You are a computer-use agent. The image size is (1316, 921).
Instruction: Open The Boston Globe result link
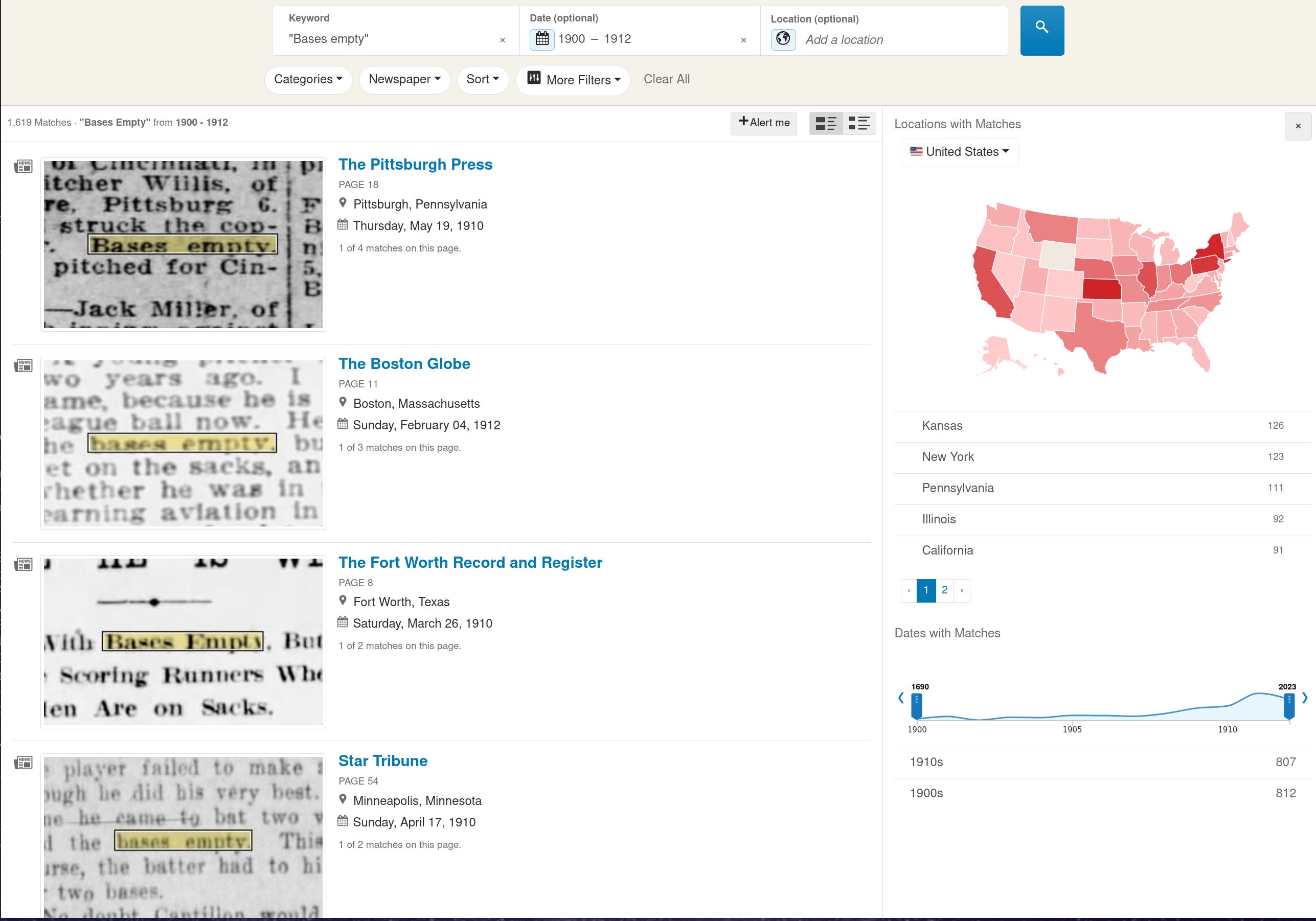coord(404,364)
